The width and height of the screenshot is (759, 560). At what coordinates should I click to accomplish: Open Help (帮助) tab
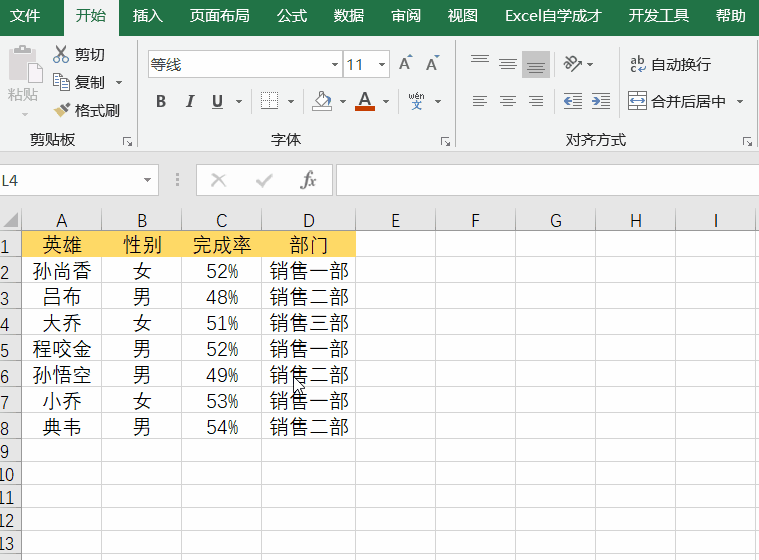coord(731,16)
